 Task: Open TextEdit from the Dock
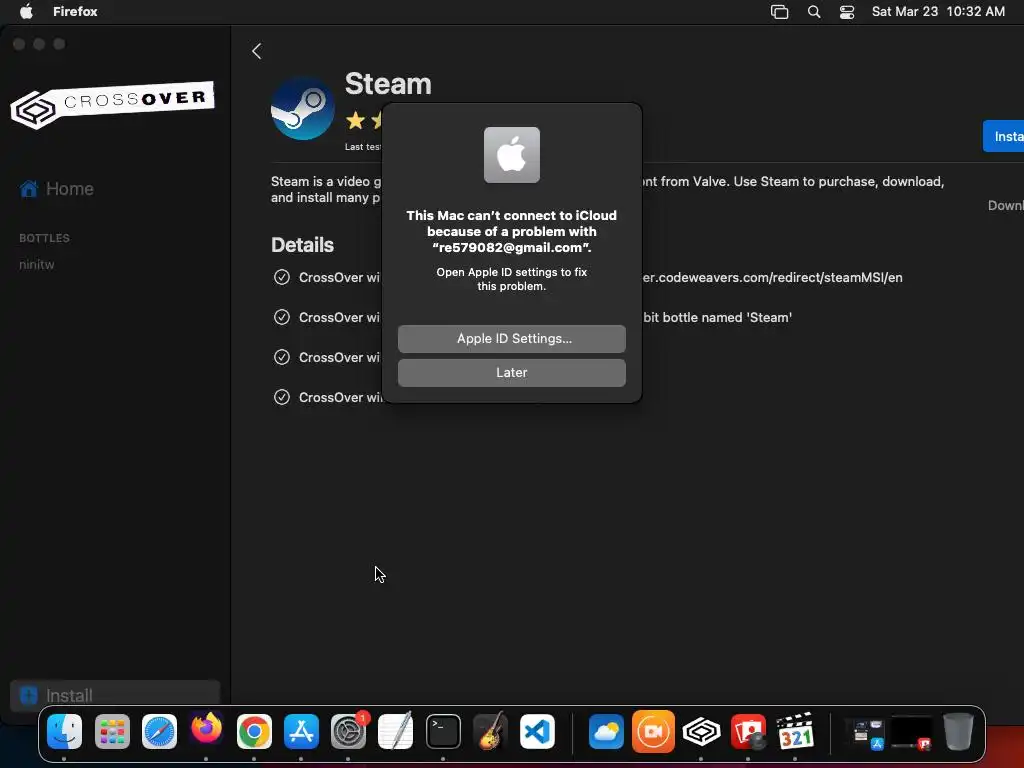[396, 731]
